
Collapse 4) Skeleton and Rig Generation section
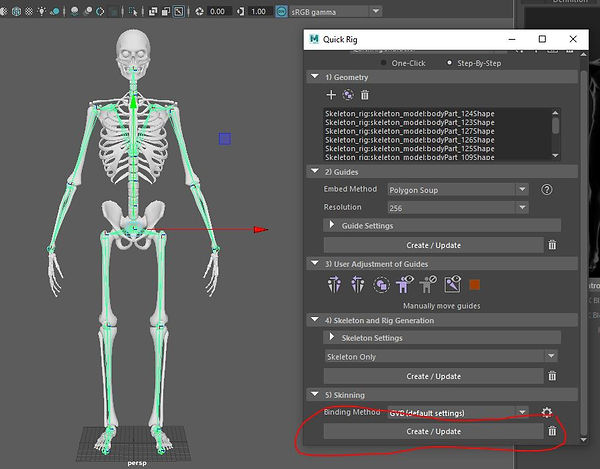point(315,319)
